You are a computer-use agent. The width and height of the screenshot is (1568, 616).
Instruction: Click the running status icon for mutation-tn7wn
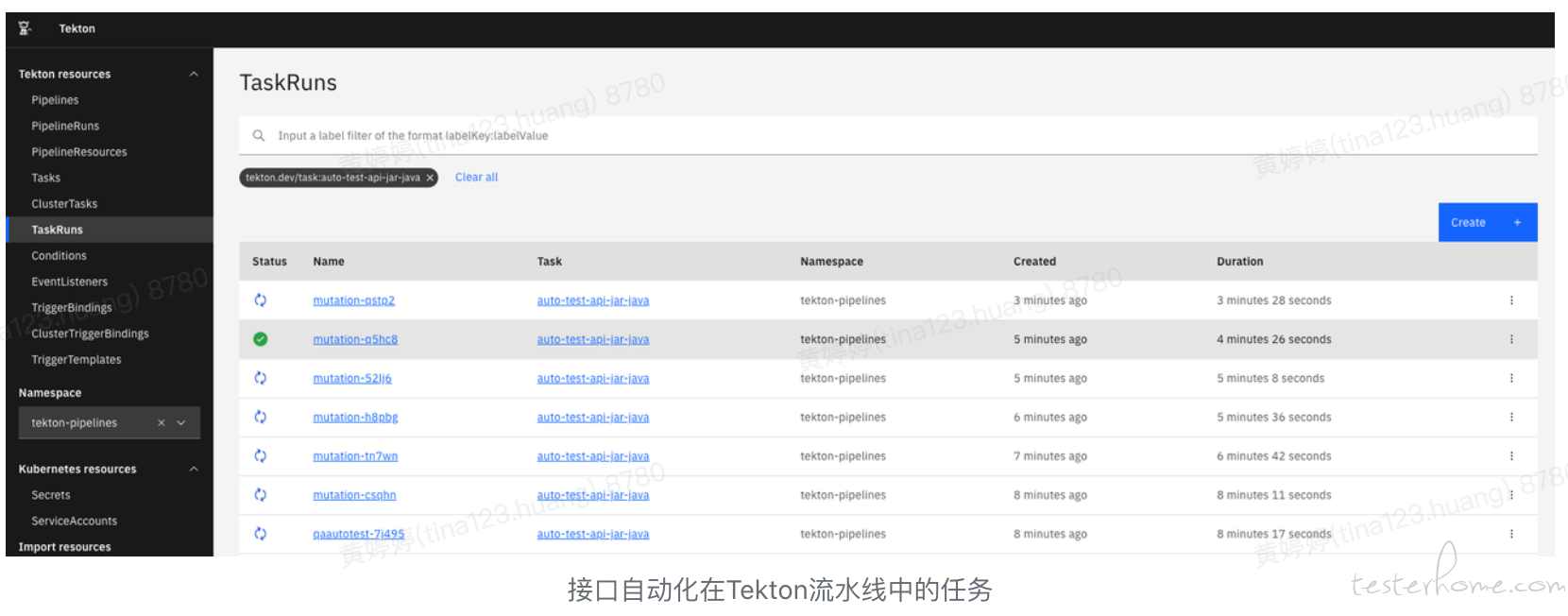261,455
